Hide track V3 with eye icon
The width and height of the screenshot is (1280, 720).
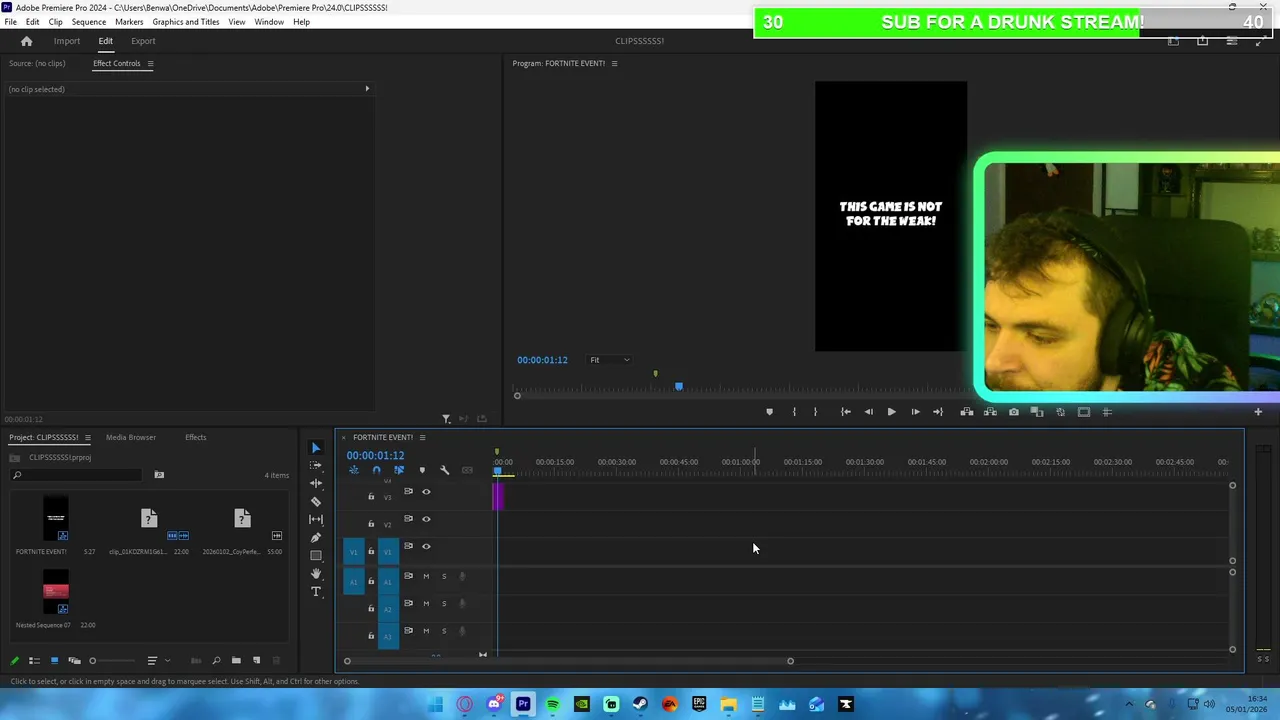[x=426, y=492]
